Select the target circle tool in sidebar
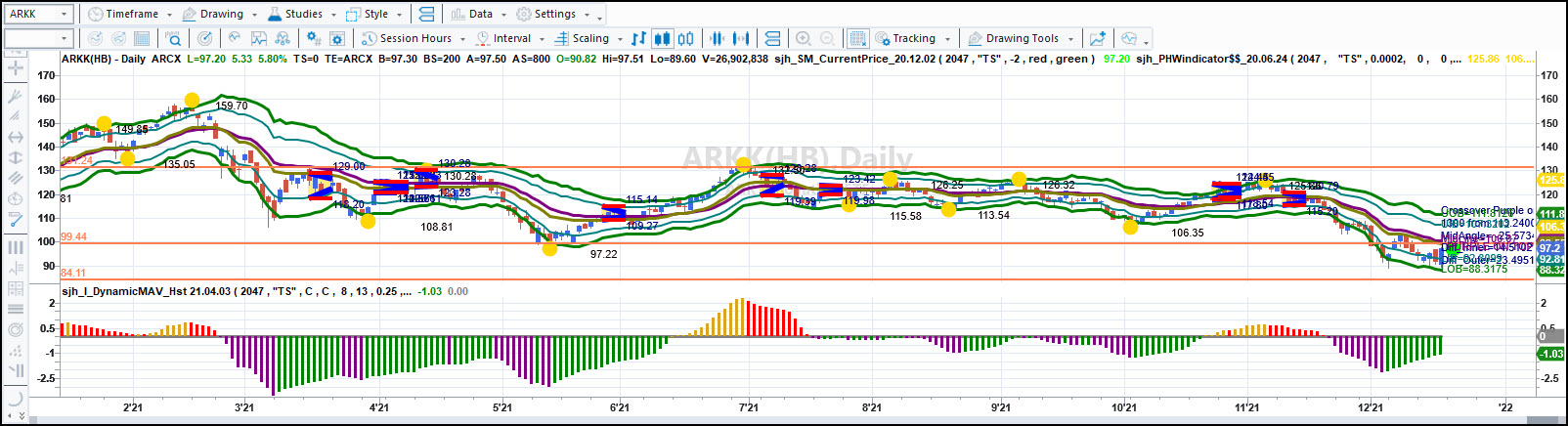 [15, 329]
